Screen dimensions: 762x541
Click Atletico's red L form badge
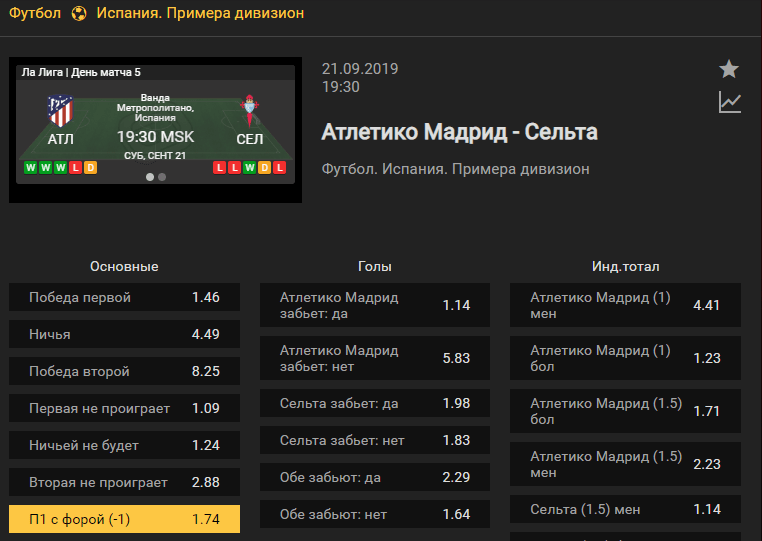(x=75, y=168)
